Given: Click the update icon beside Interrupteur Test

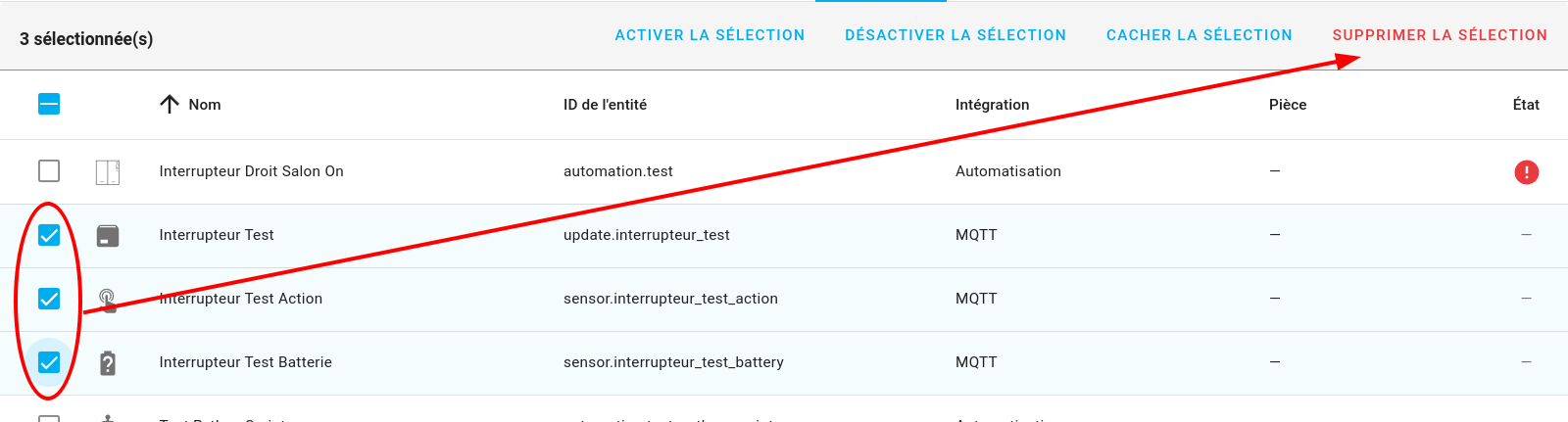Looking at the screenshot, I should coord(108,236).
